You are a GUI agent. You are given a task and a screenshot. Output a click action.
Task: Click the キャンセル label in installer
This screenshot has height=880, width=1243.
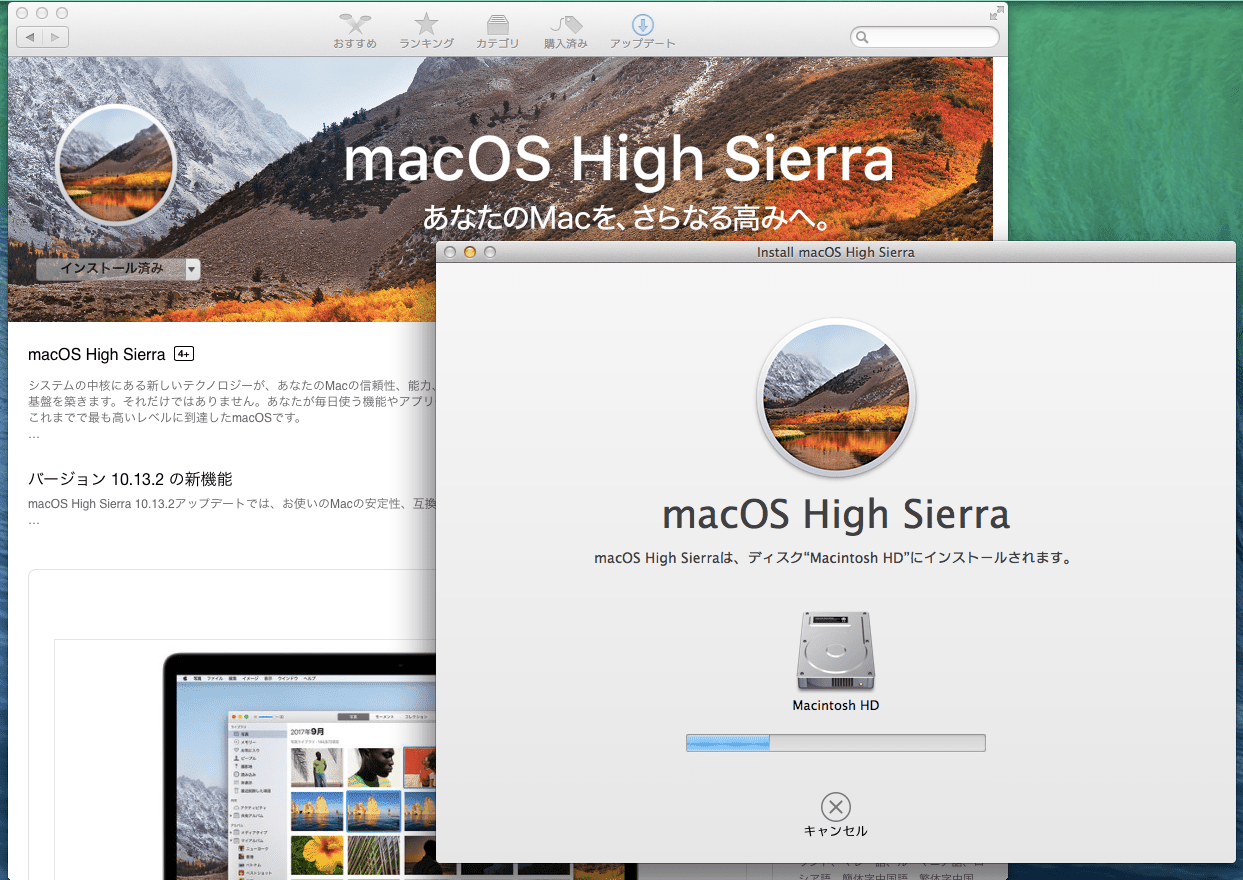click(835, 831)
